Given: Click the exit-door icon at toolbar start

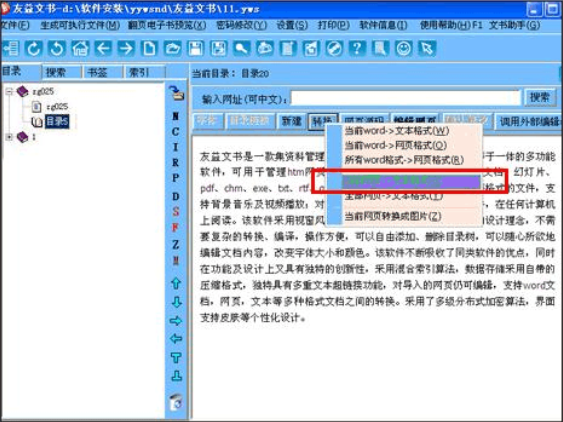Looking at the screenshot, I should pos(10,48).
